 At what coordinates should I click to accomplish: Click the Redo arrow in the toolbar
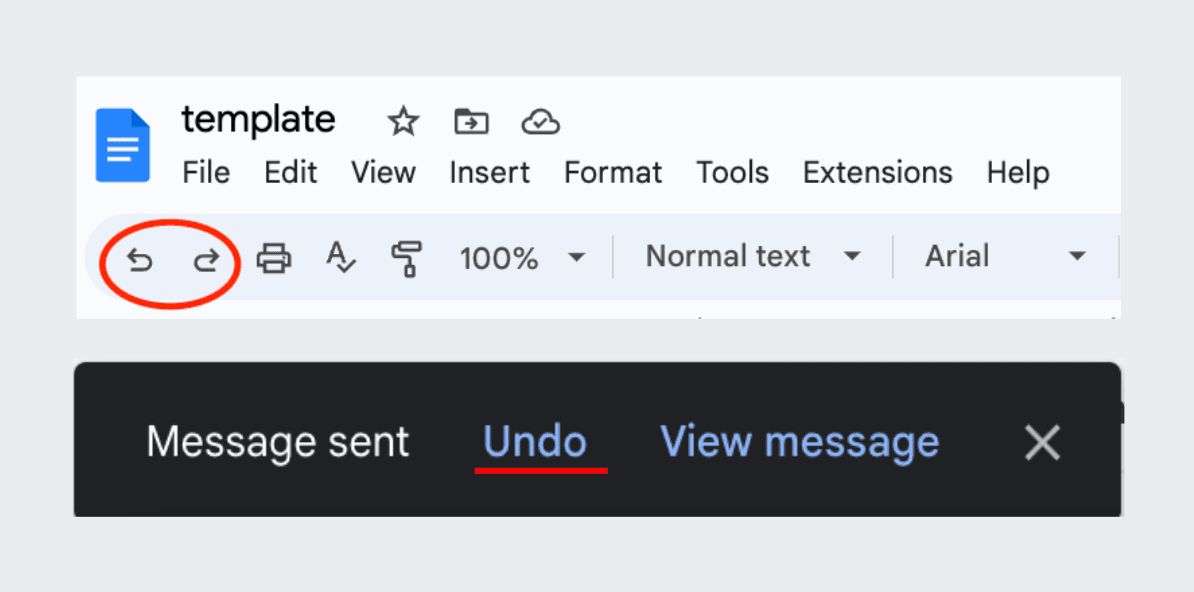pos(206,261)
